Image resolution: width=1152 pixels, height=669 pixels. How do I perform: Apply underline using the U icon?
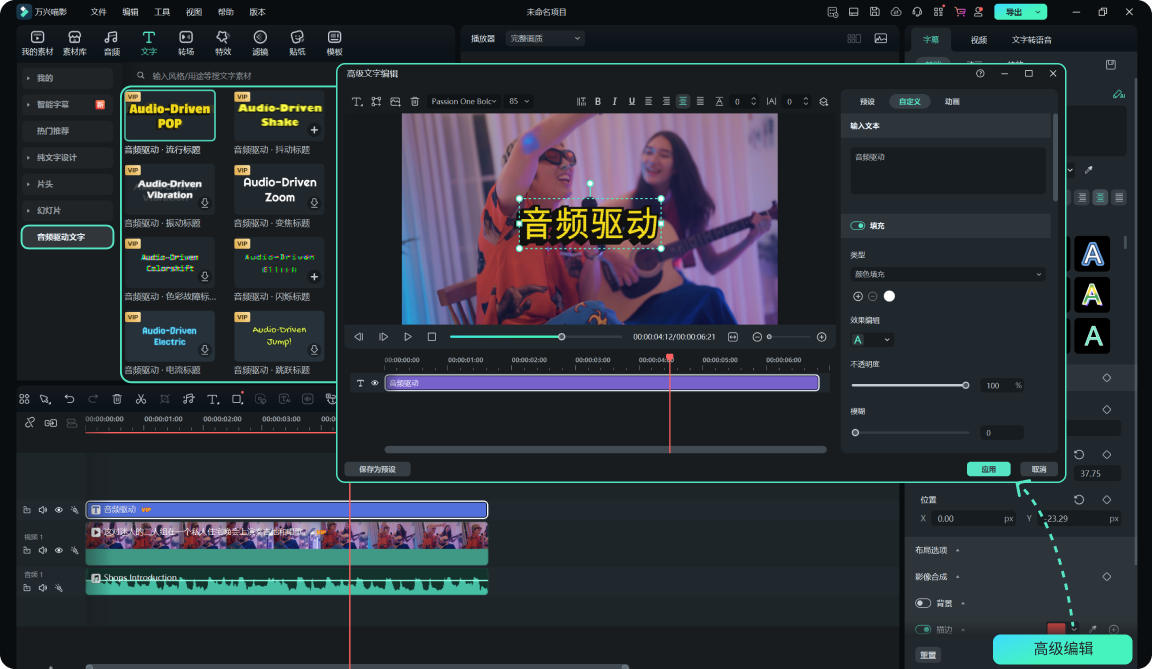[632, 101]
